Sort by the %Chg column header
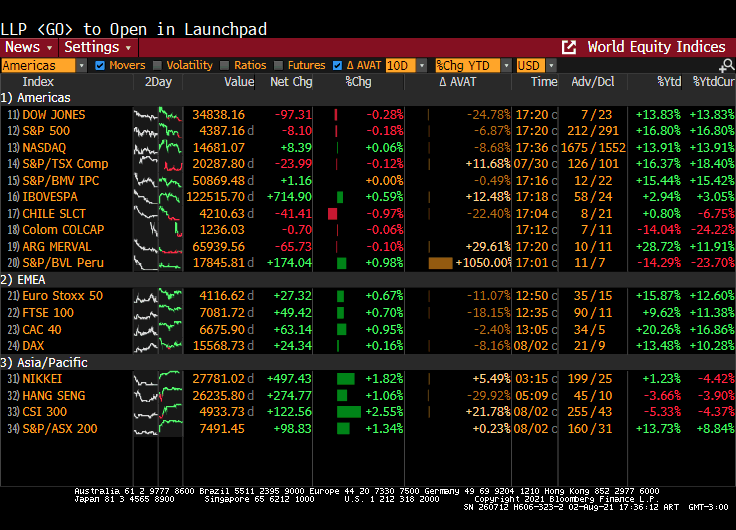736x530 pixels. [358, 82]
